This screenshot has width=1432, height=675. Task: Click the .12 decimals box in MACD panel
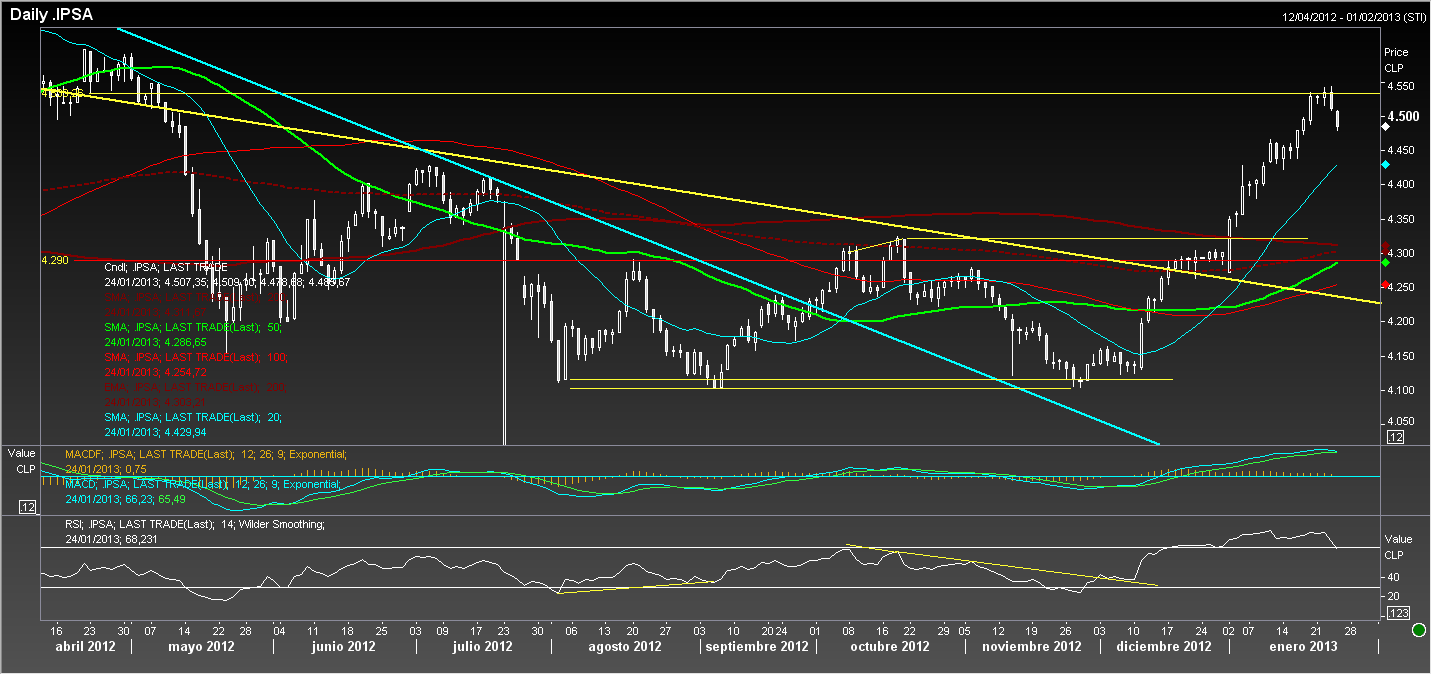click(28, 508)
